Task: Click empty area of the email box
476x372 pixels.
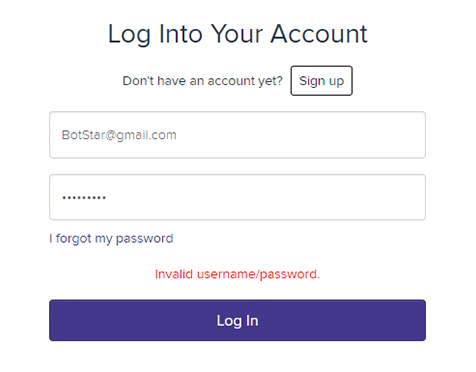Action: (x=300, y=135)
